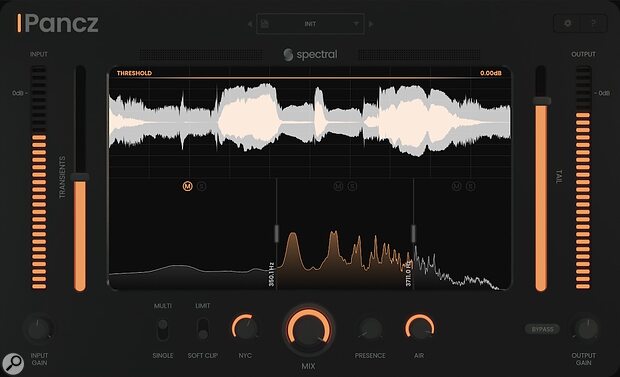Go to the next preset arrow
620x377 pixels.
[x=371, y=24]
